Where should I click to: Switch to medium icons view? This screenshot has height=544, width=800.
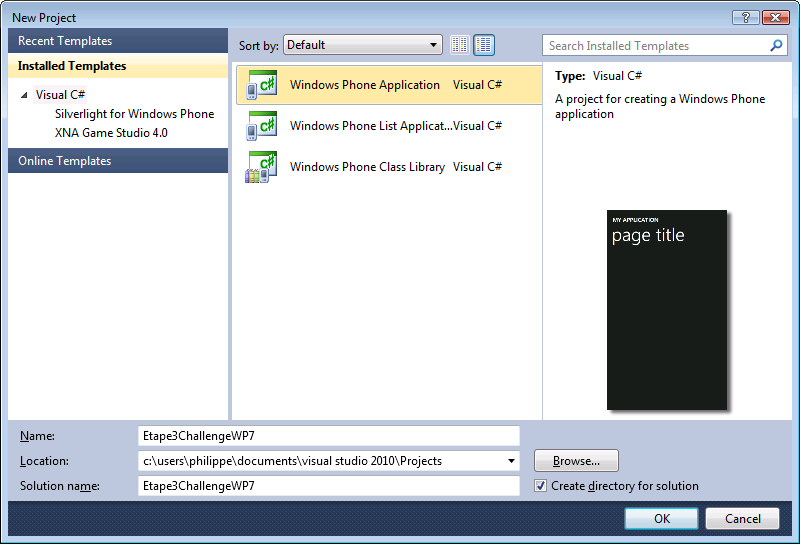[484, 45]
